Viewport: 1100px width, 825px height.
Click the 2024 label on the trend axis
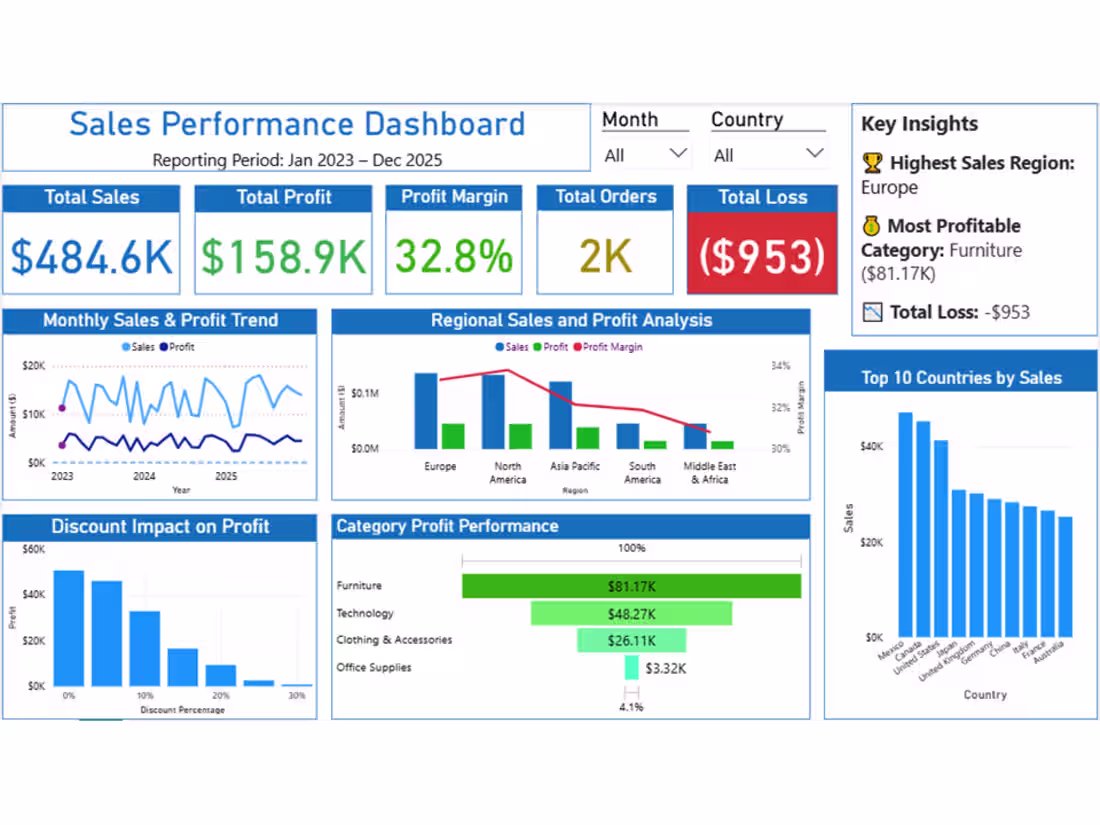pyautogui.click(x=145, y=476)
